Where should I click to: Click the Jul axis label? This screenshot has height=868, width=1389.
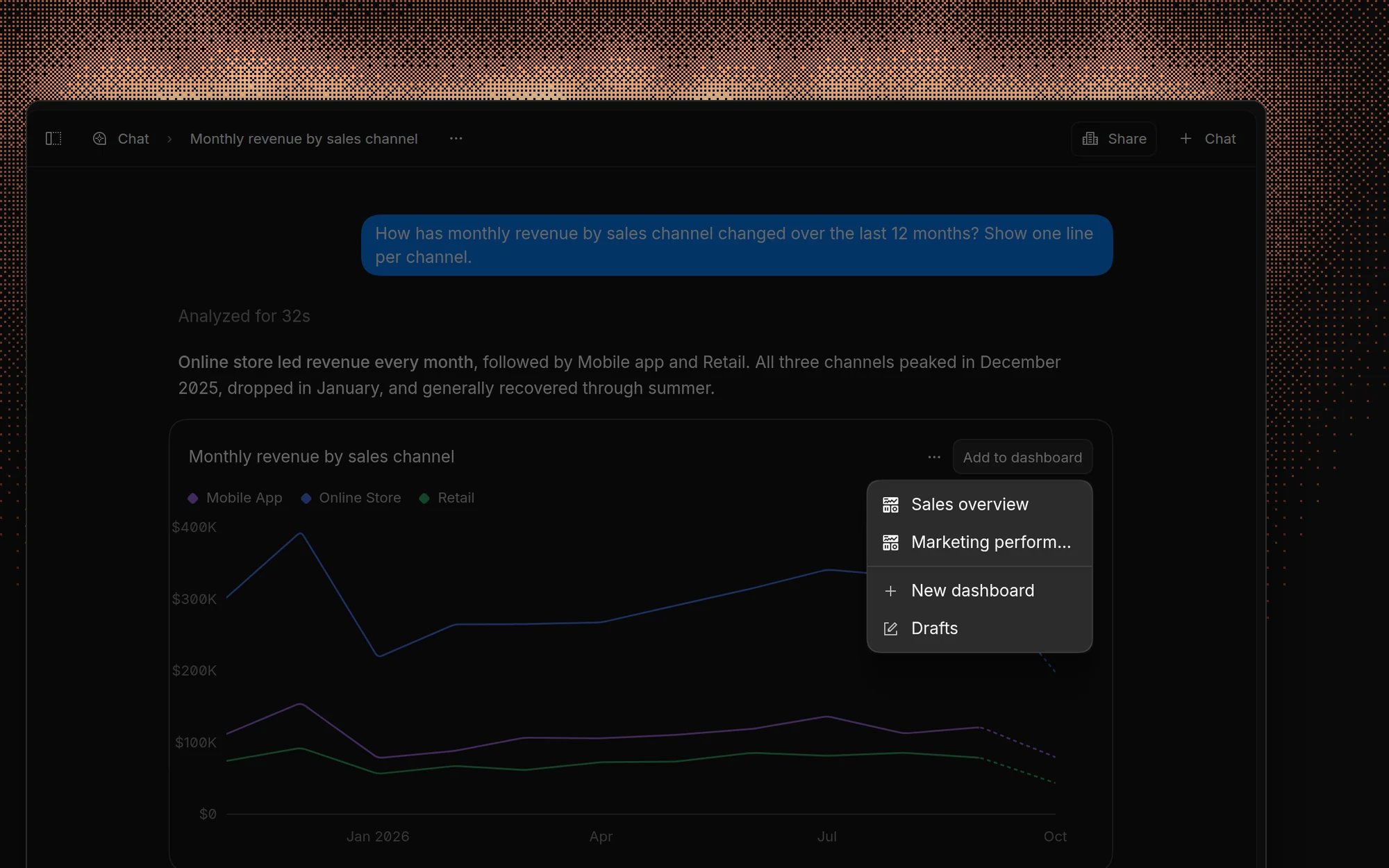tap(826, 837)
